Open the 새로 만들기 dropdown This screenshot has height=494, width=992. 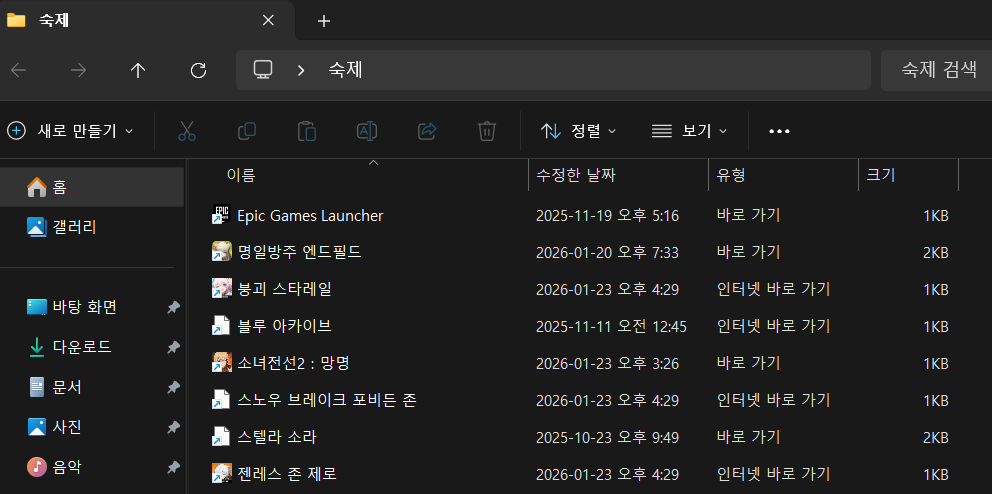70,131
